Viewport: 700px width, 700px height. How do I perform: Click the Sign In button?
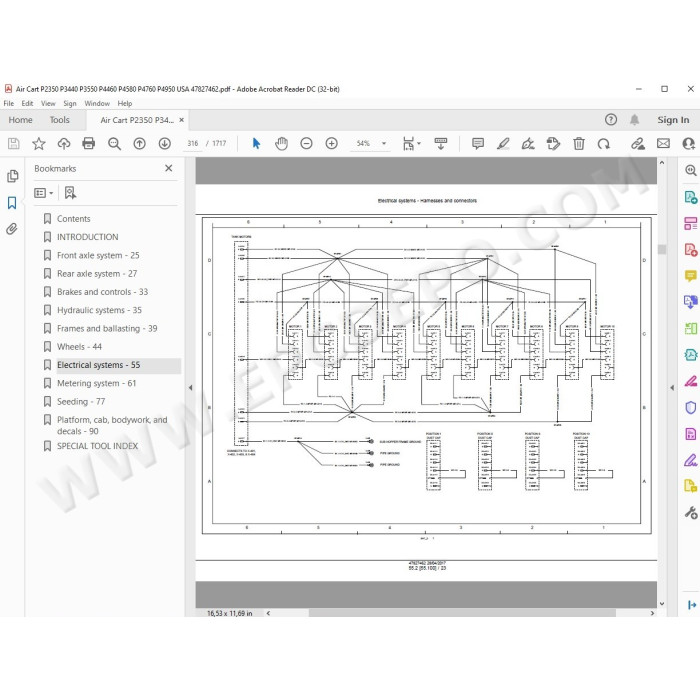[x=673, y=120]
